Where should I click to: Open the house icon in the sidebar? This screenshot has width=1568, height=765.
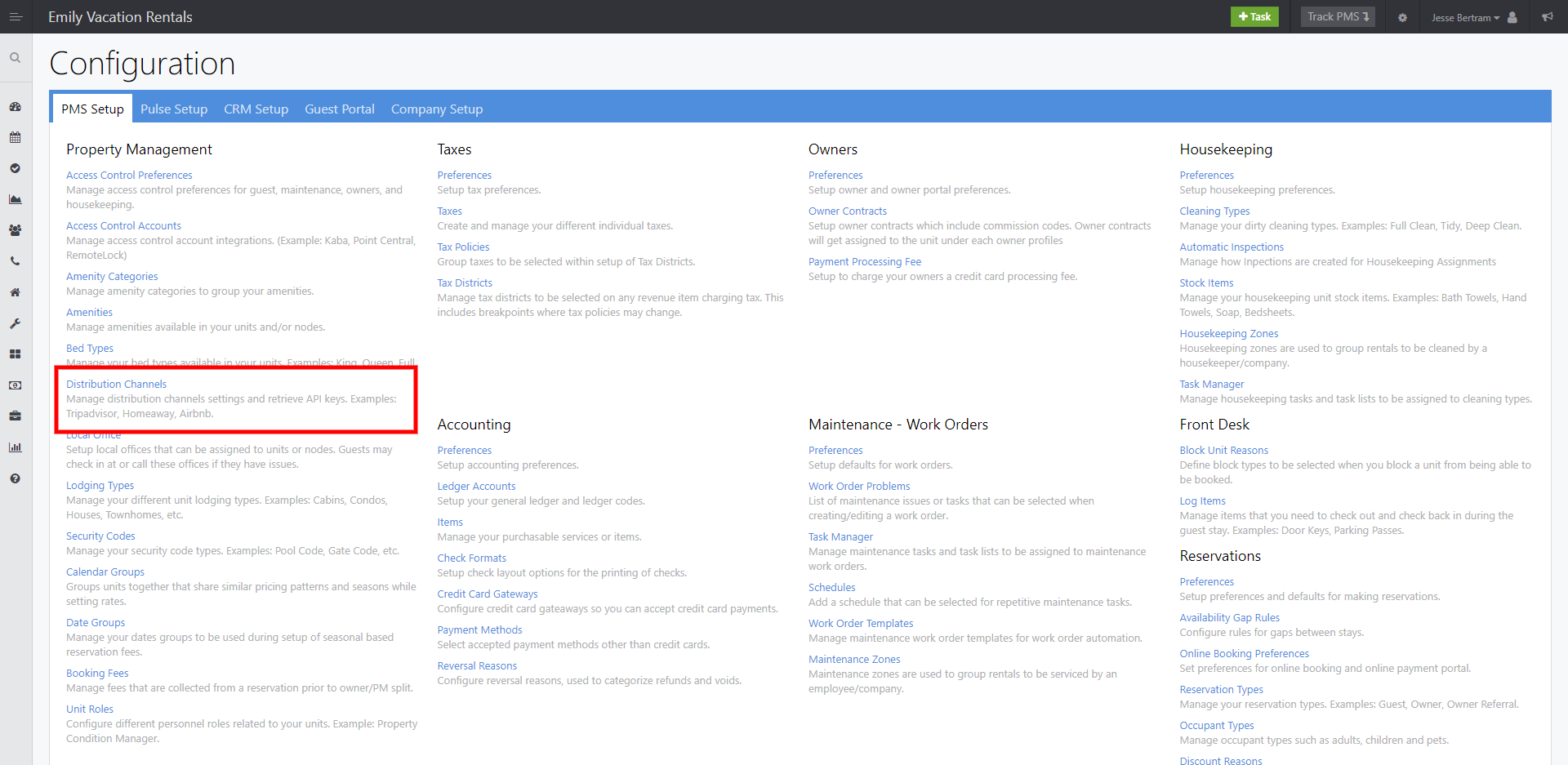[x=16, y=292]
